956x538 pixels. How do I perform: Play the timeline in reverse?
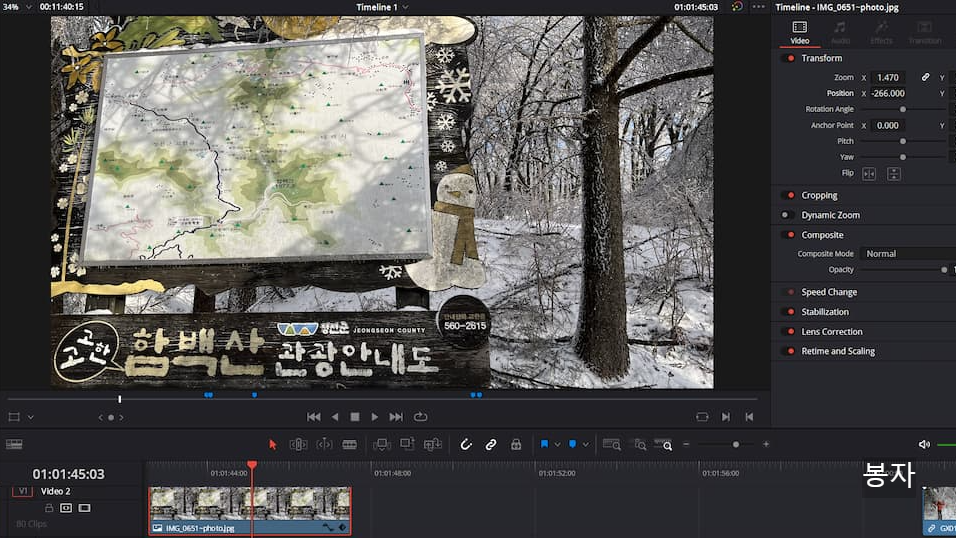335,417
